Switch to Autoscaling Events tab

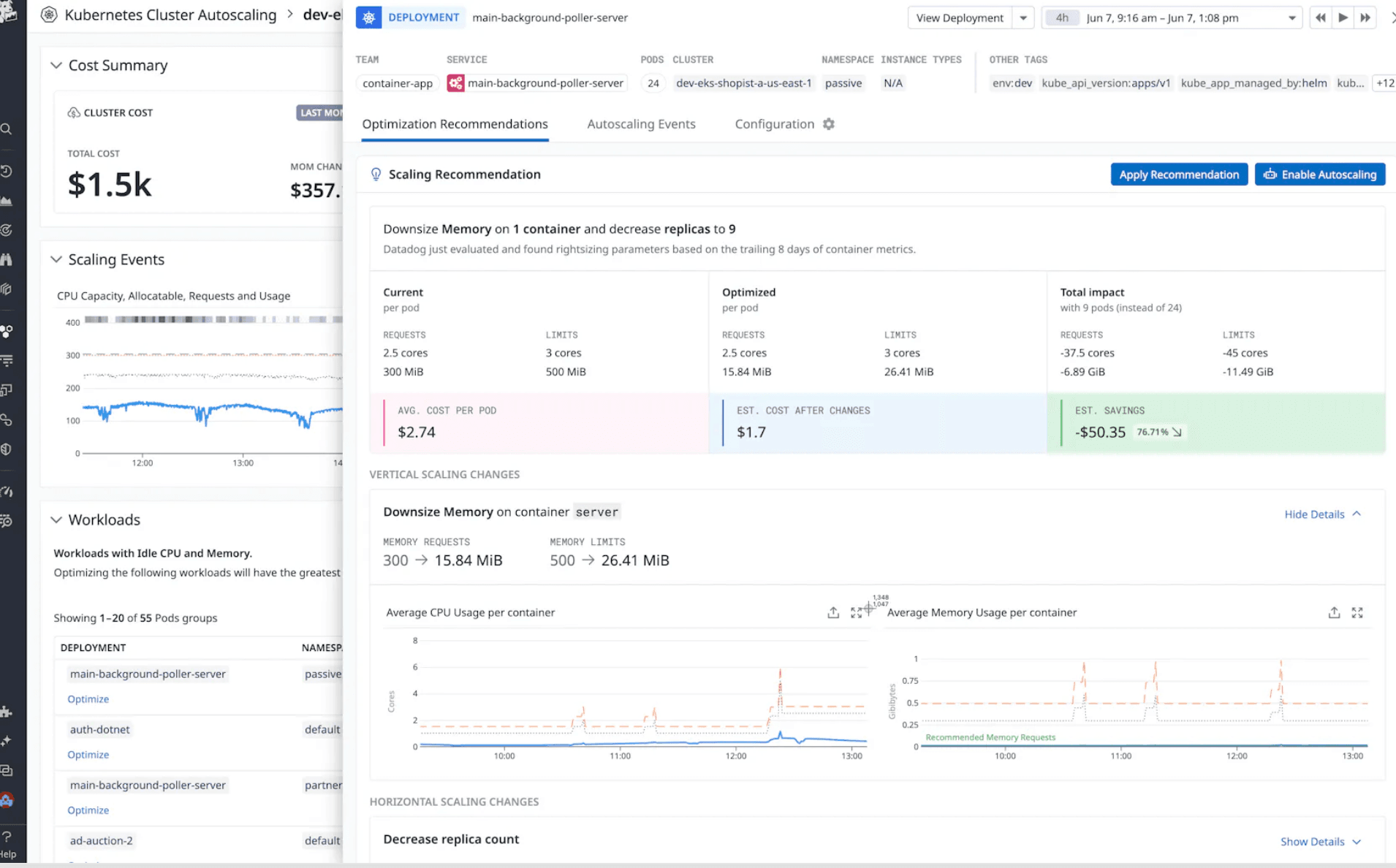tap(641, 124)
